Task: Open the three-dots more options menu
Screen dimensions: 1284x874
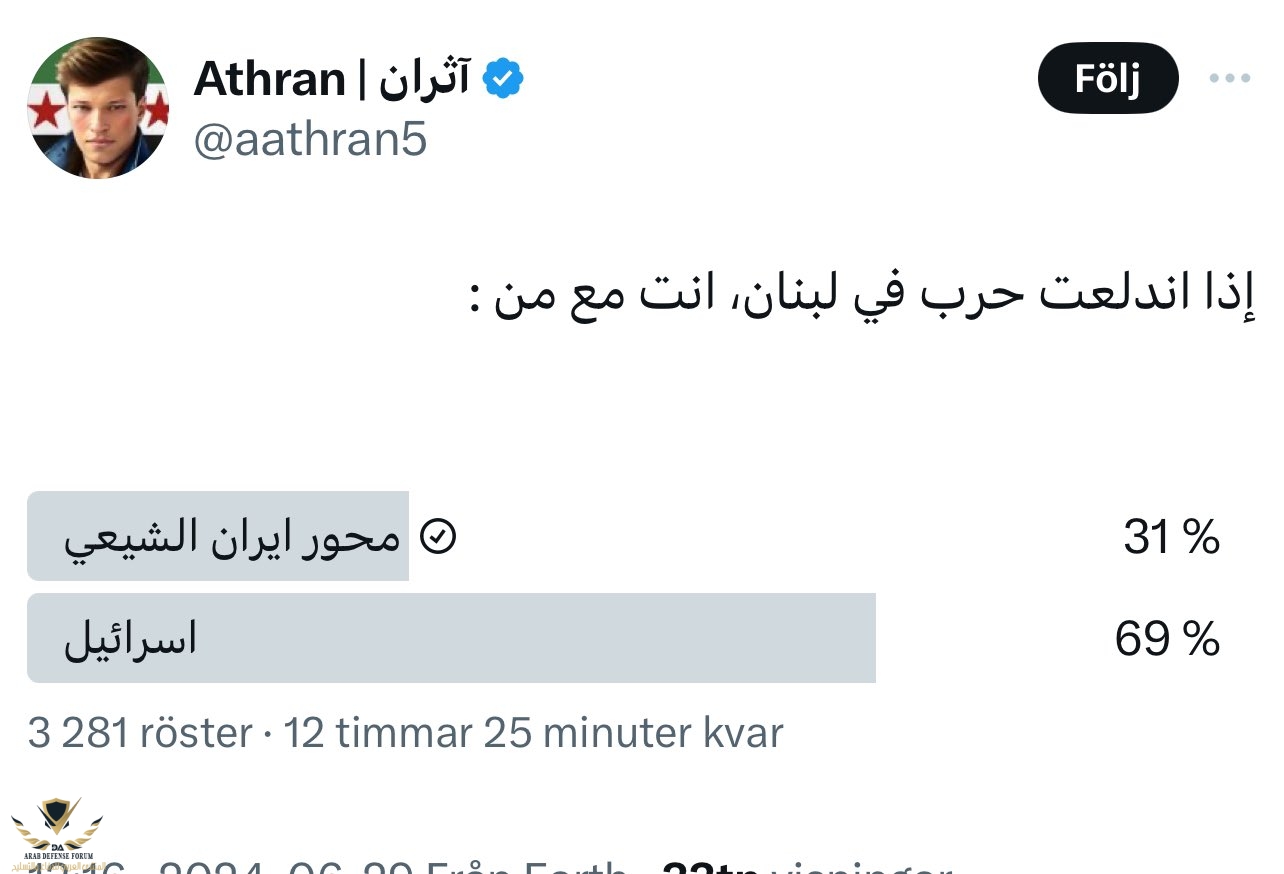Action: tap(1229, 78)
